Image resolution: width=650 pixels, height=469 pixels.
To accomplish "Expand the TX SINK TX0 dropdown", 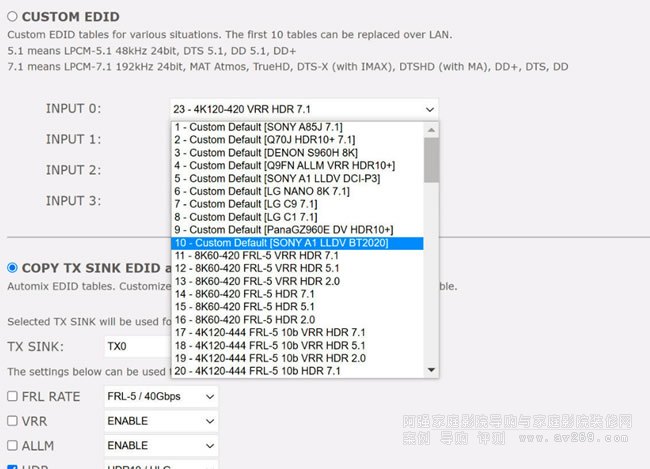I will point(135,347).
